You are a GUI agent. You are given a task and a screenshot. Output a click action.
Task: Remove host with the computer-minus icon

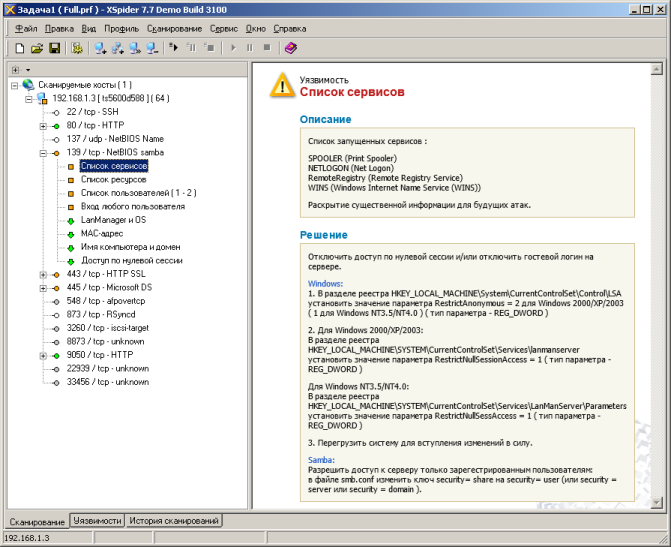click(x=152, y=48)
